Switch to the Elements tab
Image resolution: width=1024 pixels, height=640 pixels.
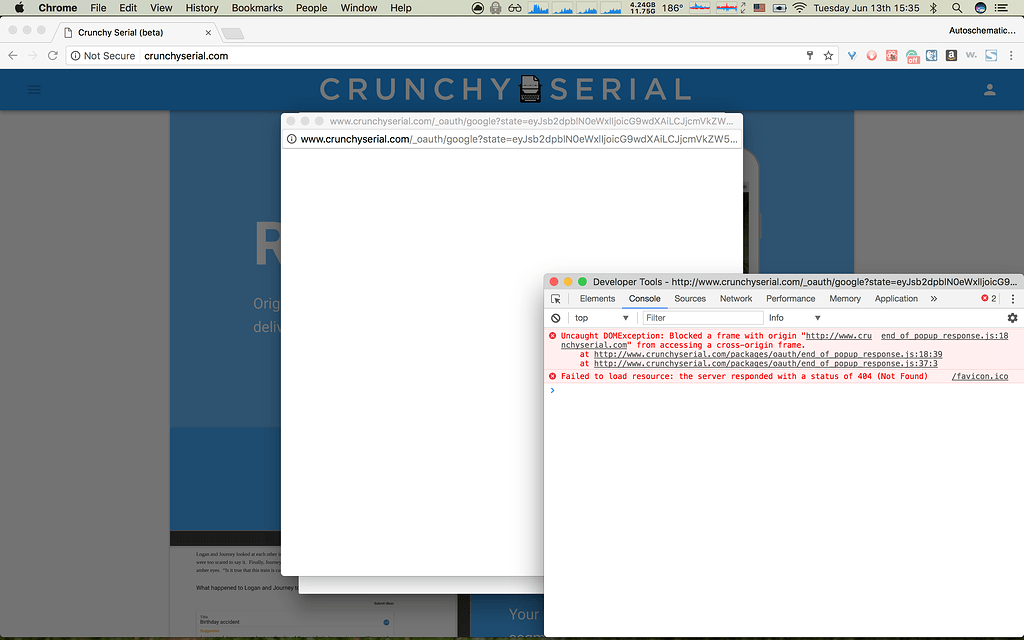(597, 298)
